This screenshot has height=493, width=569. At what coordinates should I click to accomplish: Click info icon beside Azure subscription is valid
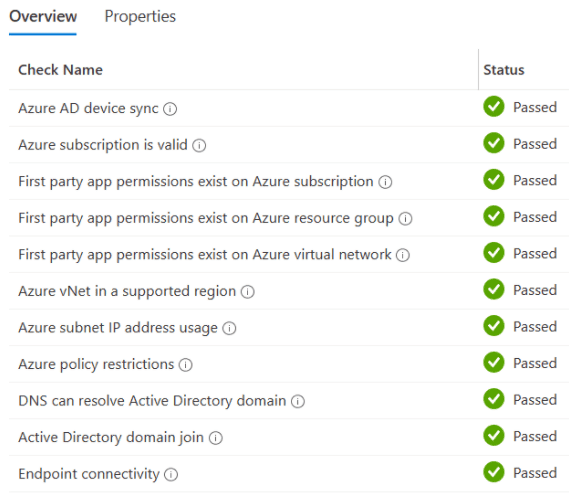pos(199,145)
